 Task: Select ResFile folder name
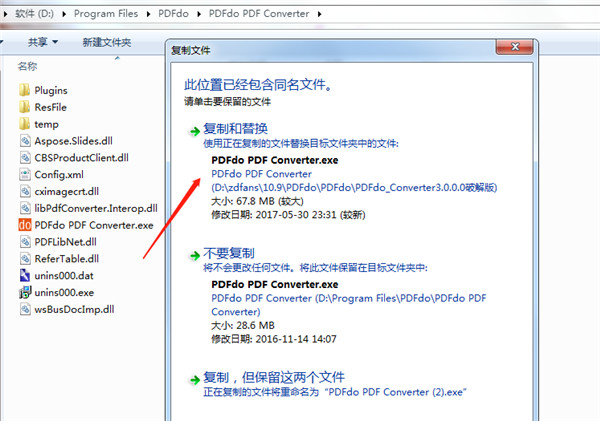pos(51,107)
